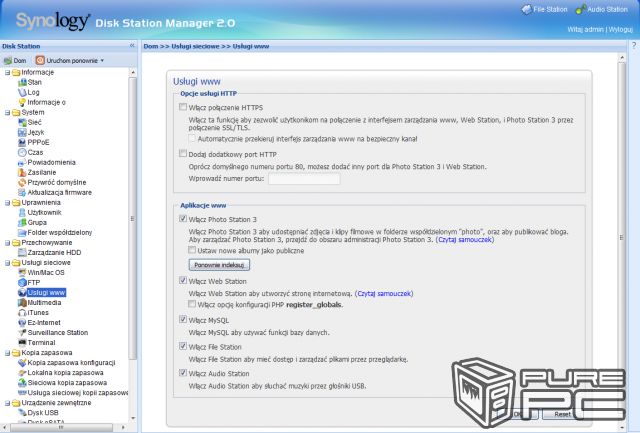Open the Stan status icon
Viewport: 640px width, 433px height.
point(22,82)
